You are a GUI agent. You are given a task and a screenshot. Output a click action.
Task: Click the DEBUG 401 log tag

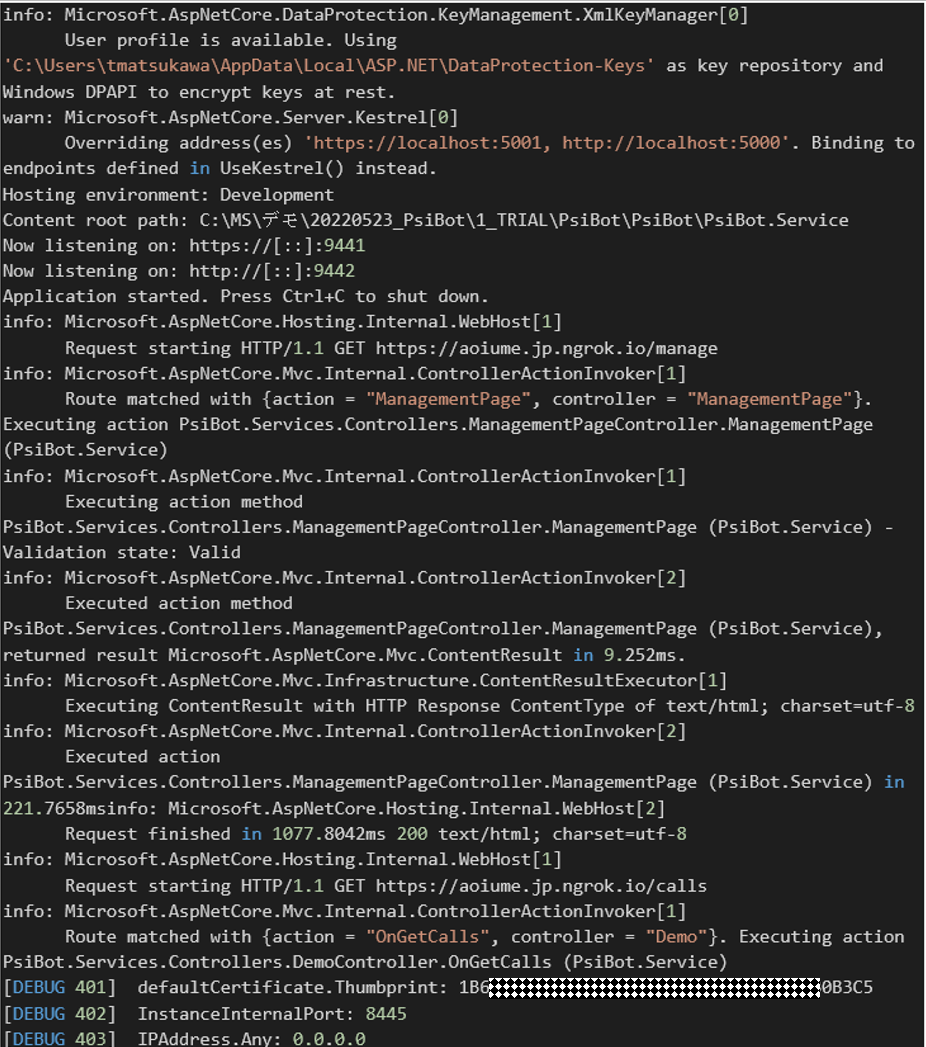(59, 988)
